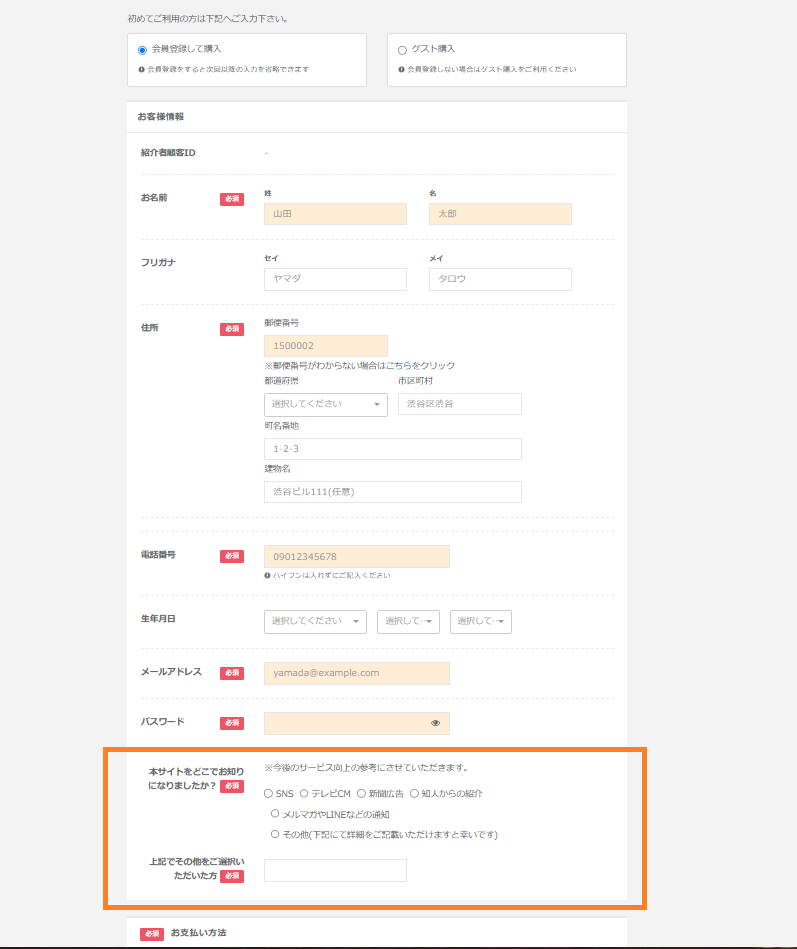Select ゲスト購入 radio option
797x949 pixels.
(402, 50)
